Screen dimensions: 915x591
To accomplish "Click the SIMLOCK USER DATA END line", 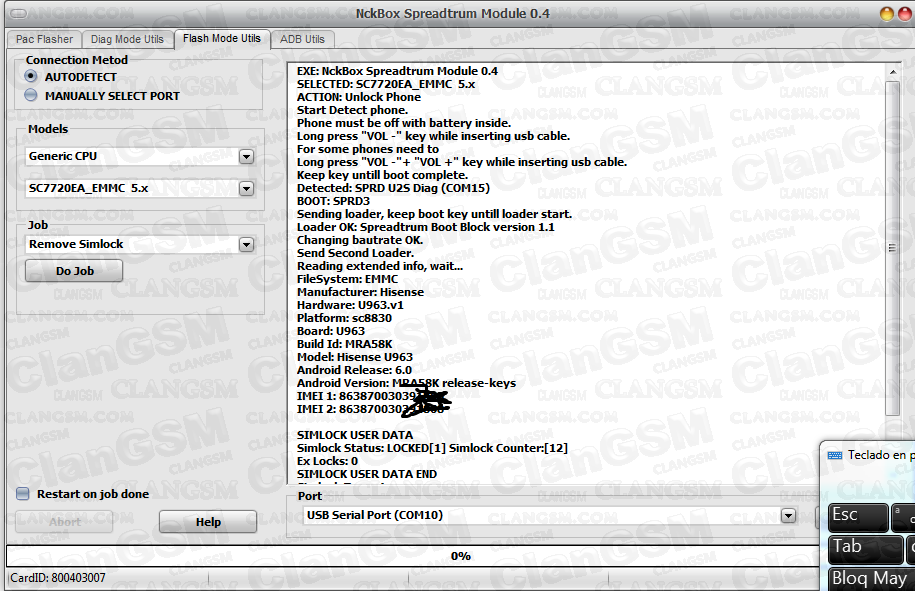I will 366,474.
